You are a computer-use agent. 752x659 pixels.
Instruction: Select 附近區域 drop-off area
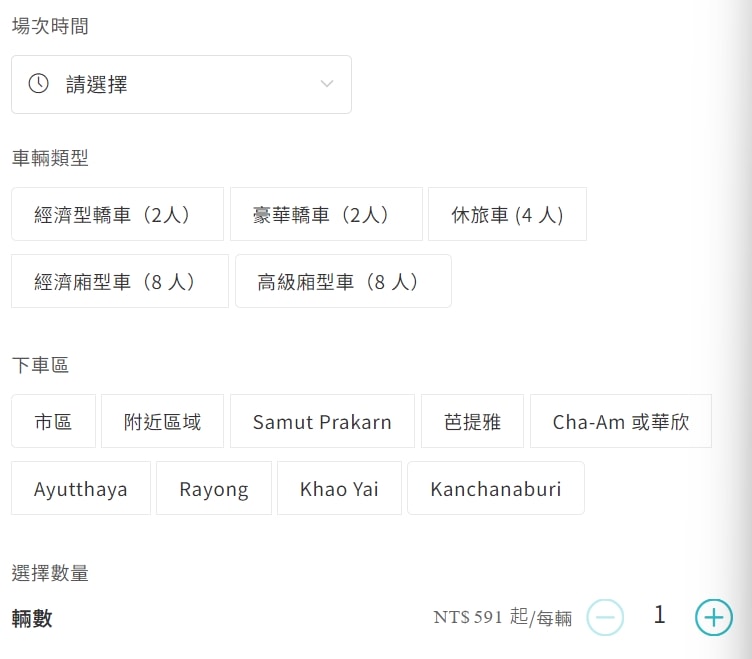(x=163, y=421)
